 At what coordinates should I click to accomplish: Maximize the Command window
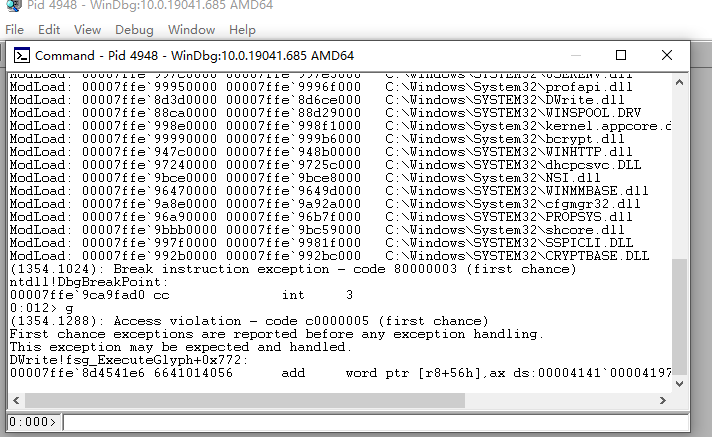point(621,55)
